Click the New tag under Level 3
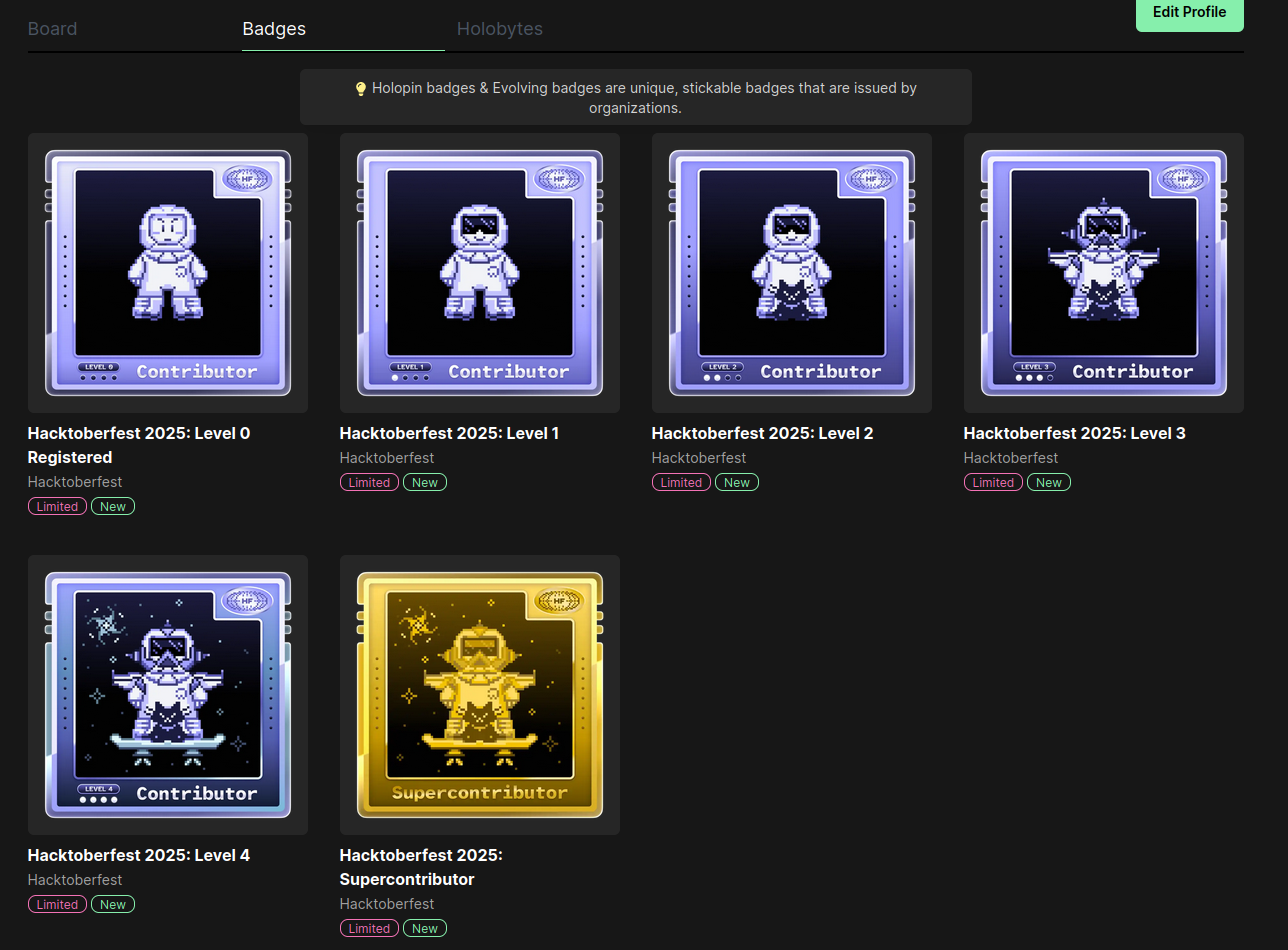1288x950 pixels. (x=1048, y=483)
